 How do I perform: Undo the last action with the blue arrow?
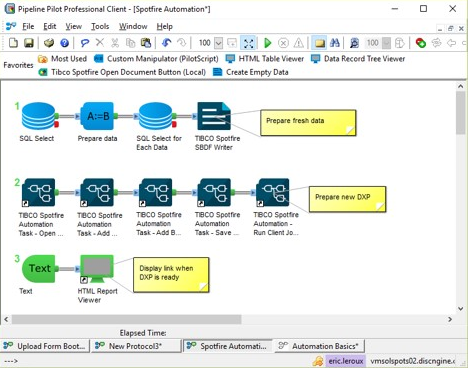[x=166, y=43]
